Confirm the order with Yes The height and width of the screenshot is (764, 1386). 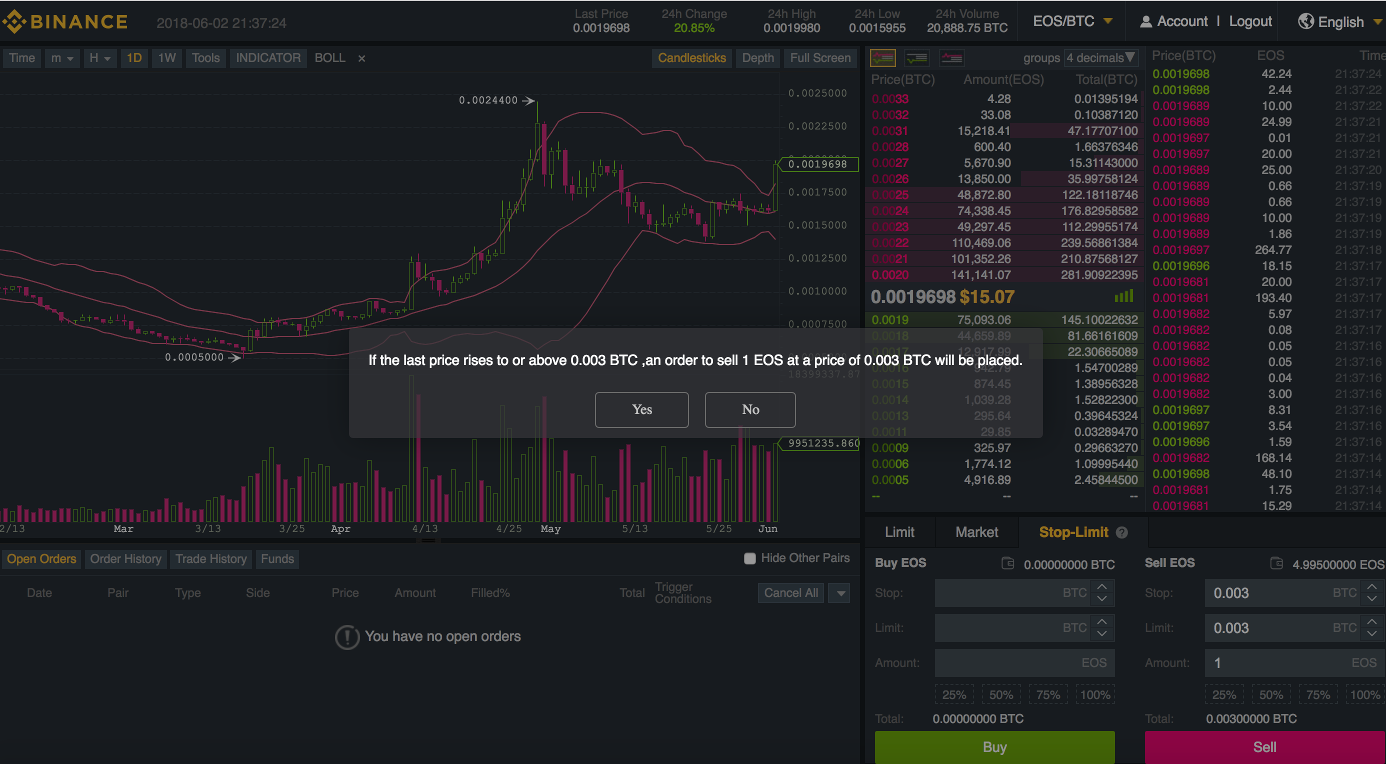(642, 410)
